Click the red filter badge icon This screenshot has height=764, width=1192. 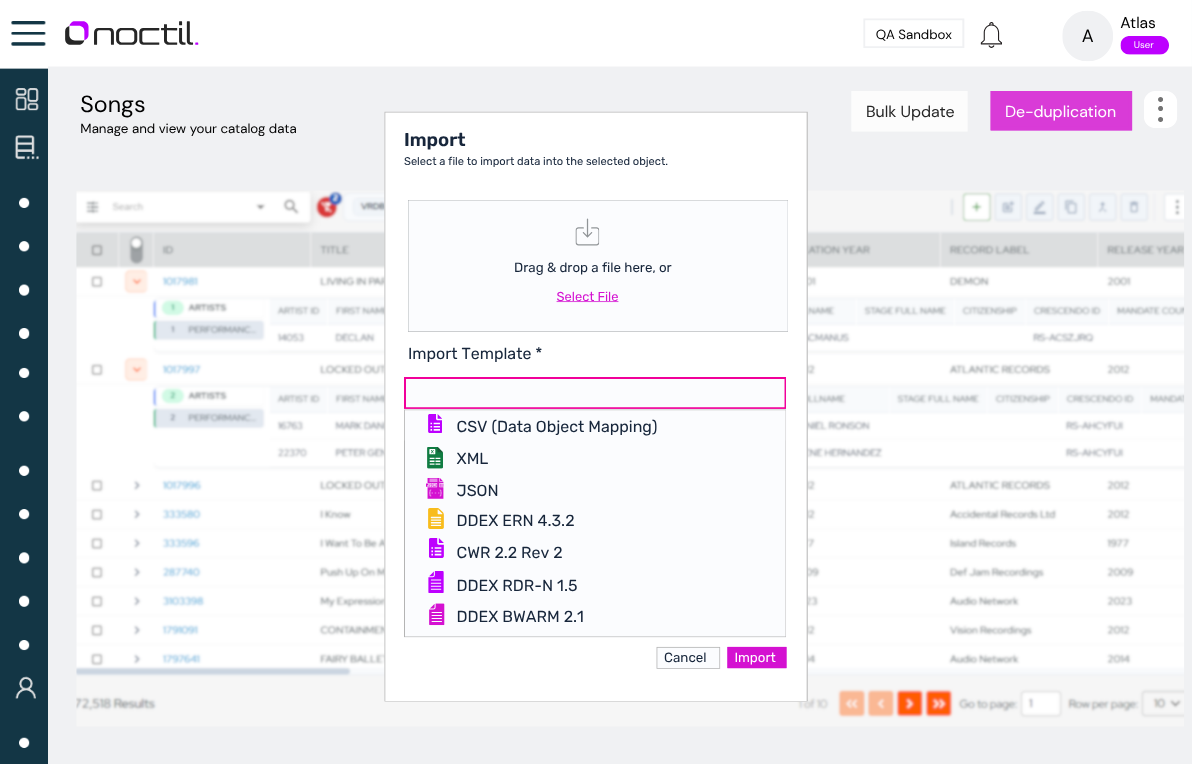328,205
